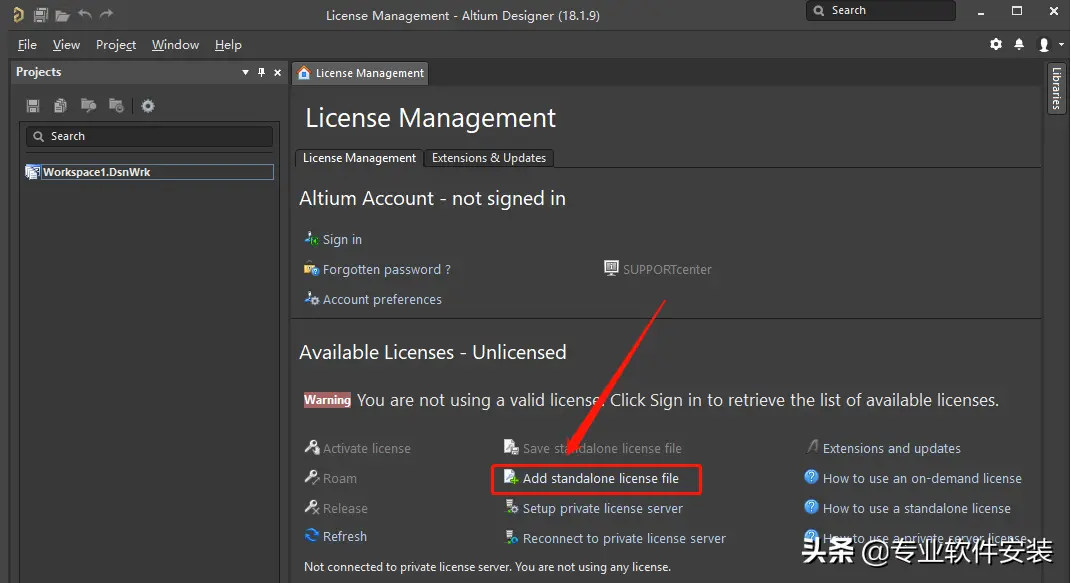The image size is (1071, 583).
Task: Click the 'Altium Account - not signed in' heading
Action: 432,199
